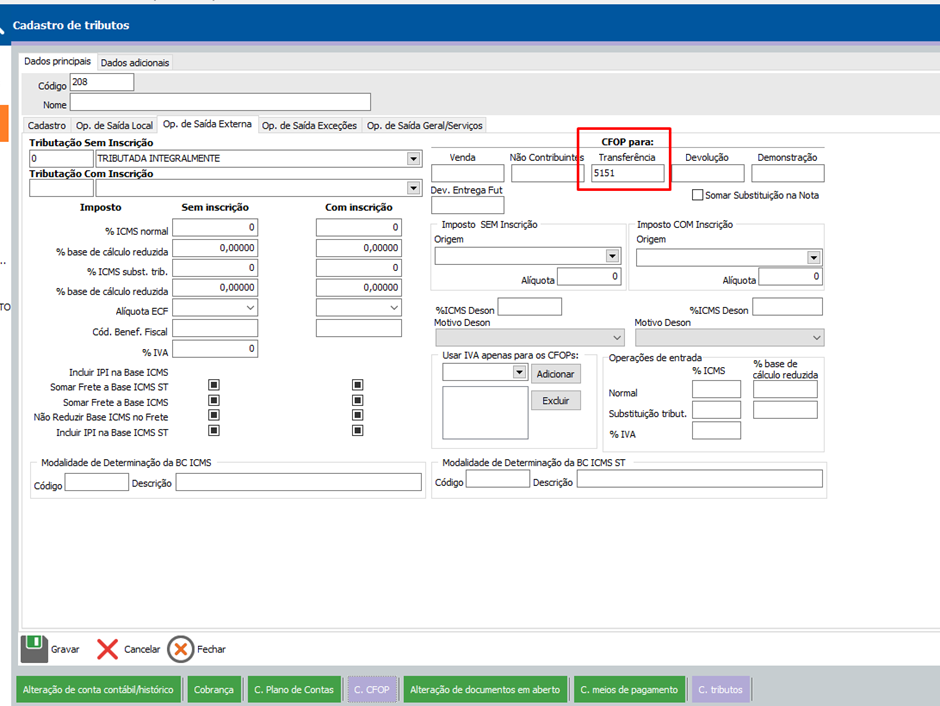Image resolution: width=940 pixels, height=706 pixels.
Task: Open the Op. de Saída Local tab
Action: (x=115, y=126)
